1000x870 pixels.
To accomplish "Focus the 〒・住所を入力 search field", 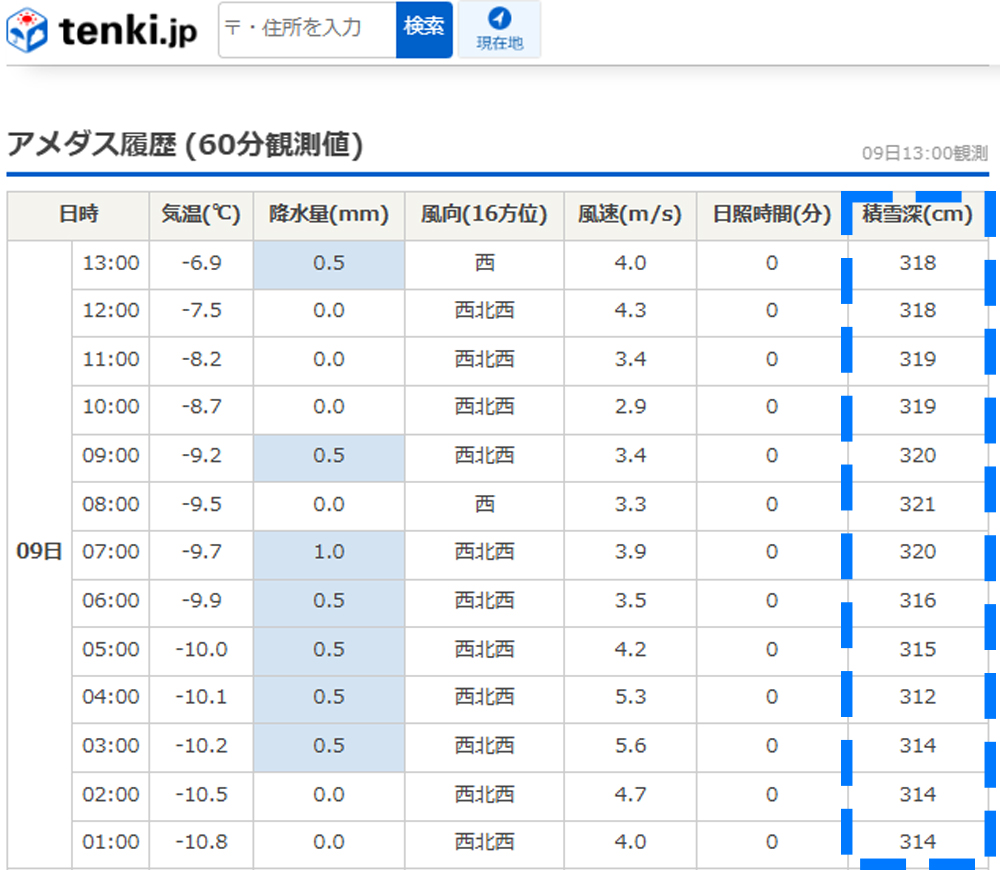I will click(307, 28).
